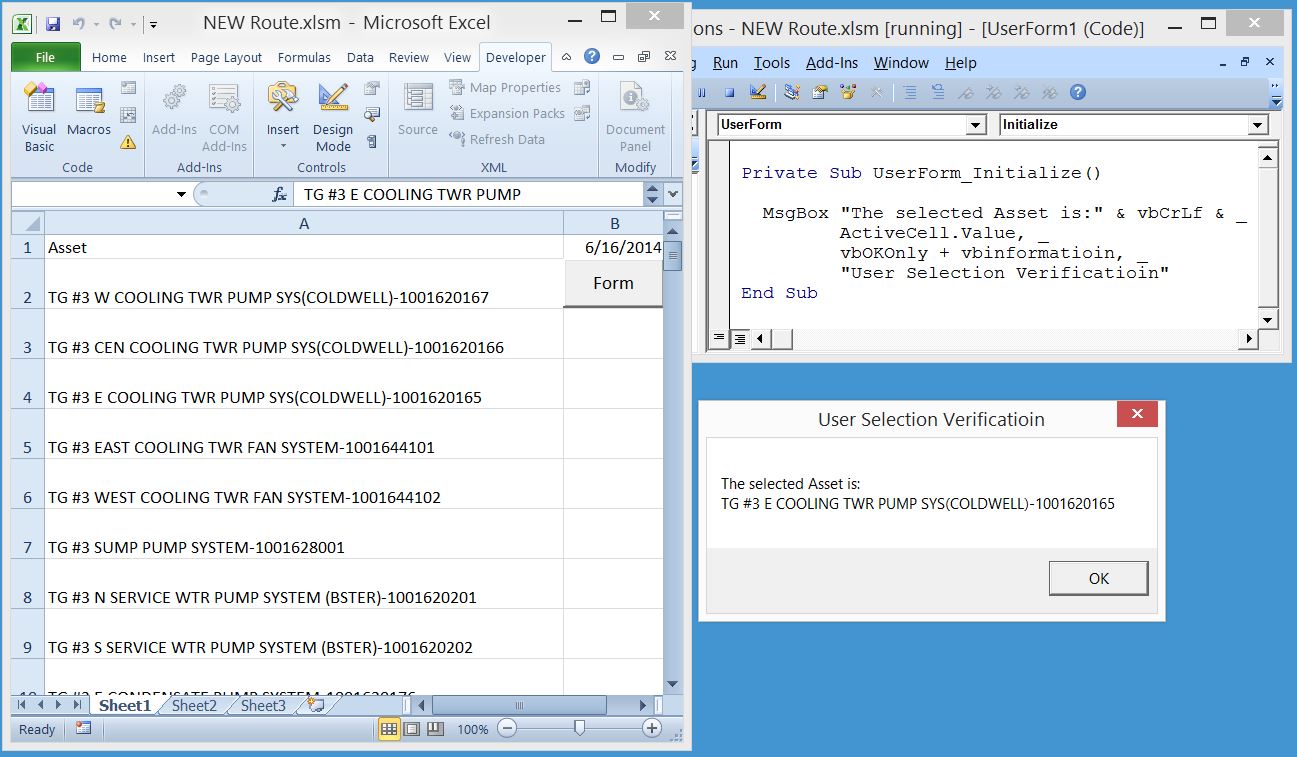Expand the formula bar with chevron

[x=673, y=194]
